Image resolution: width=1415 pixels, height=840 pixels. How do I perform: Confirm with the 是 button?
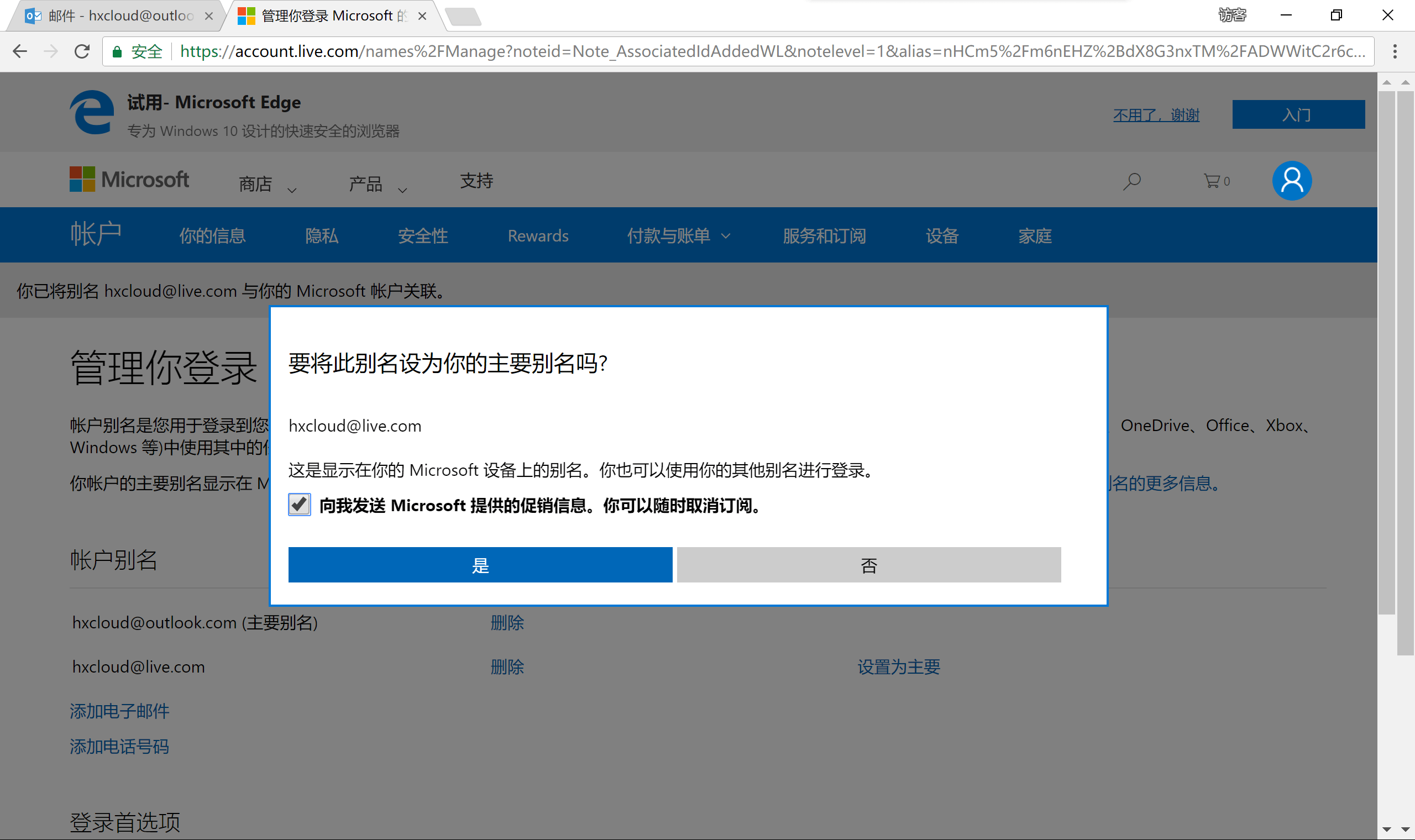click(480, 565)
